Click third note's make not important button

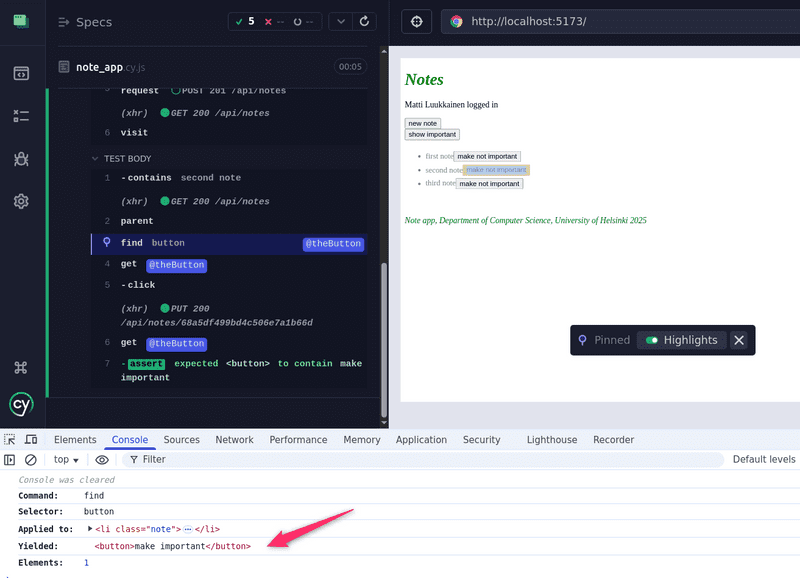click(x=489, y=184)
